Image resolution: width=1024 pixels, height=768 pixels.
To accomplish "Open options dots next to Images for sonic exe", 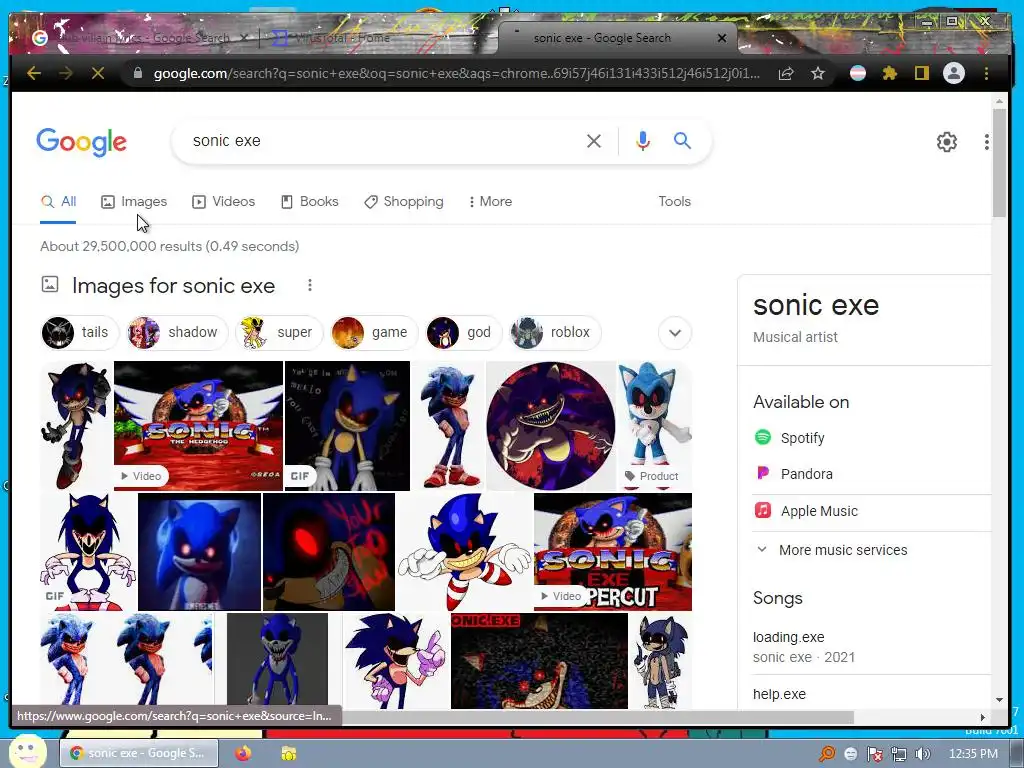I will click(x=310, y=285).
